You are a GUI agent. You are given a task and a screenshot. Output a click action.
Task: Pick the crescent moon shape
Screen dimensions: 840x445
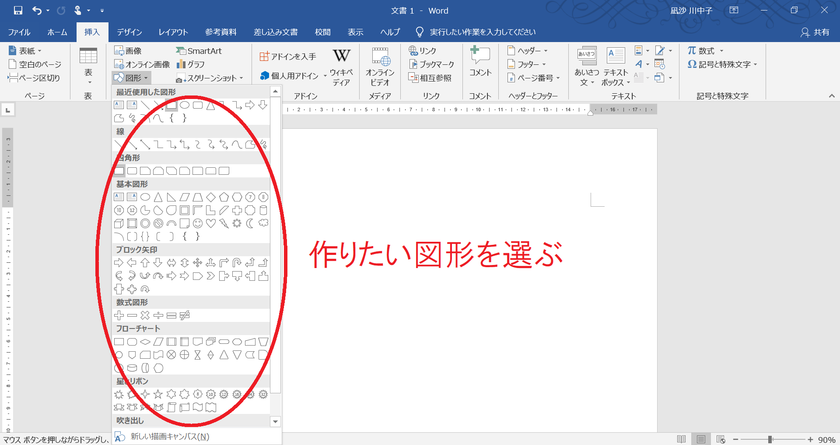pos(250,223)
